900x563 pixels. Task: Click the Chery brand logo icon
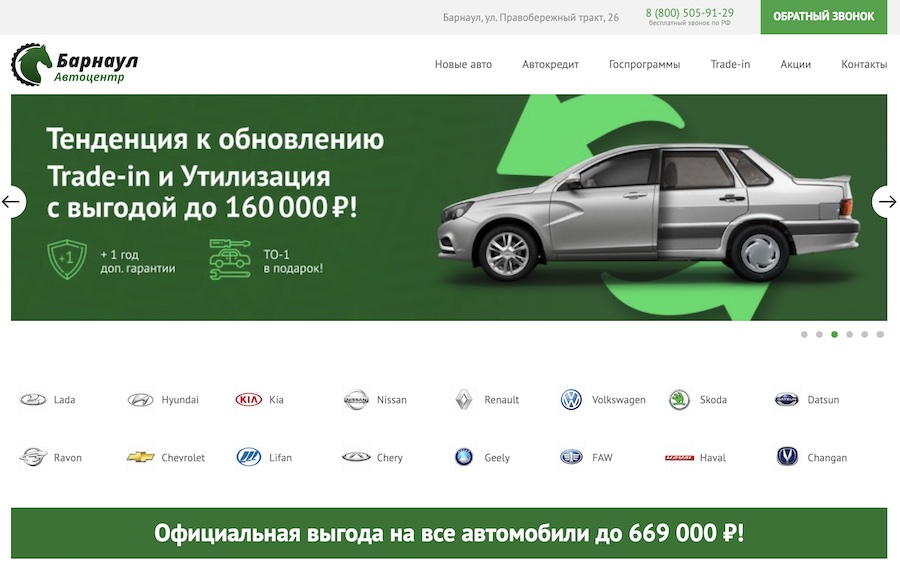pos(356,457)
